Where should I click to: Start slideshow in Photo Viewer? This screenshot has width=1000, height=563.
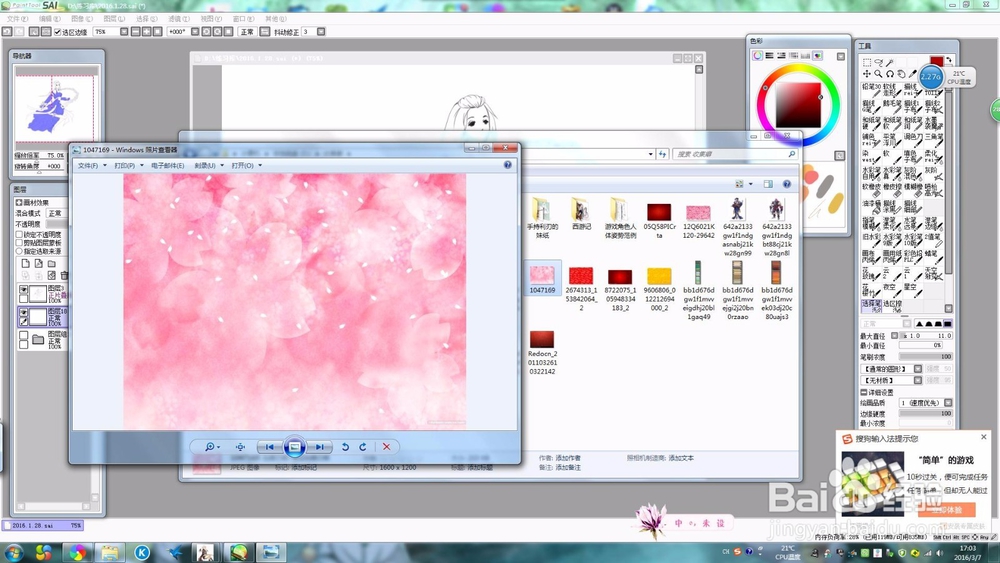coord(294,447)
